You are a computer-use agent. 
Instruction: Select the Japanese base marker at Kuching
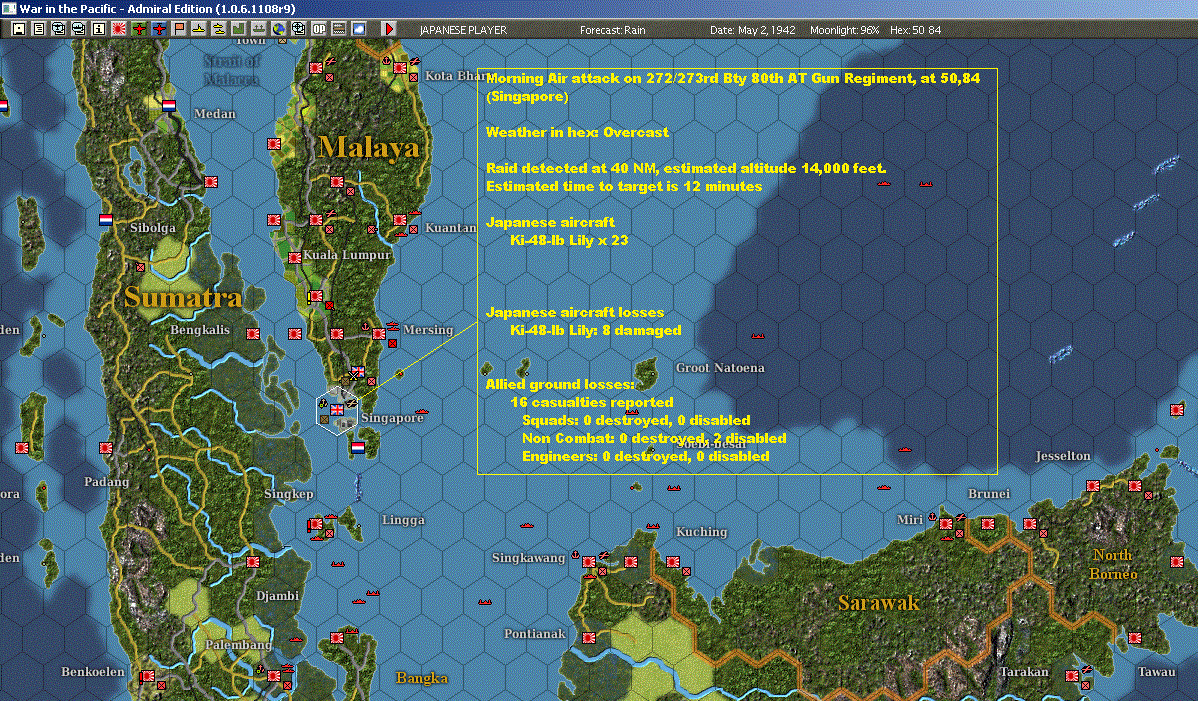point(673,562)
